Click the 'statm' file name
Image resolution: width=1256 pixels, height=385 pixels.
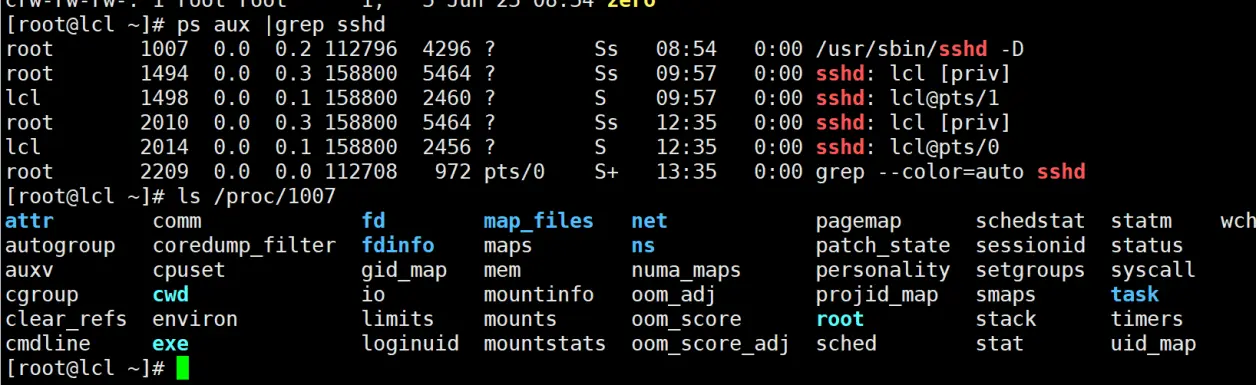pyautogui.click(x=1141, y=221)
